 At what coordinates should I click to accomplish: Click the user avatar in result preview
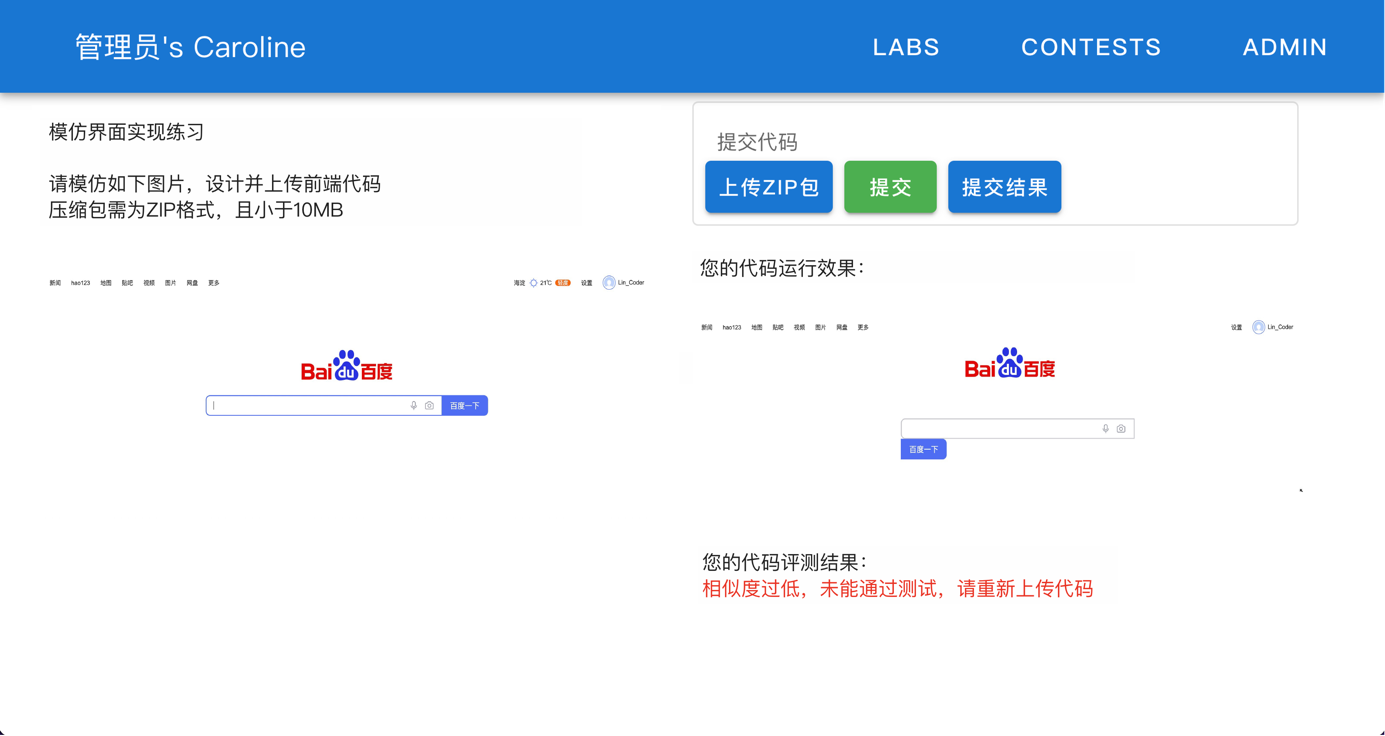click(x=1259, y=327)
